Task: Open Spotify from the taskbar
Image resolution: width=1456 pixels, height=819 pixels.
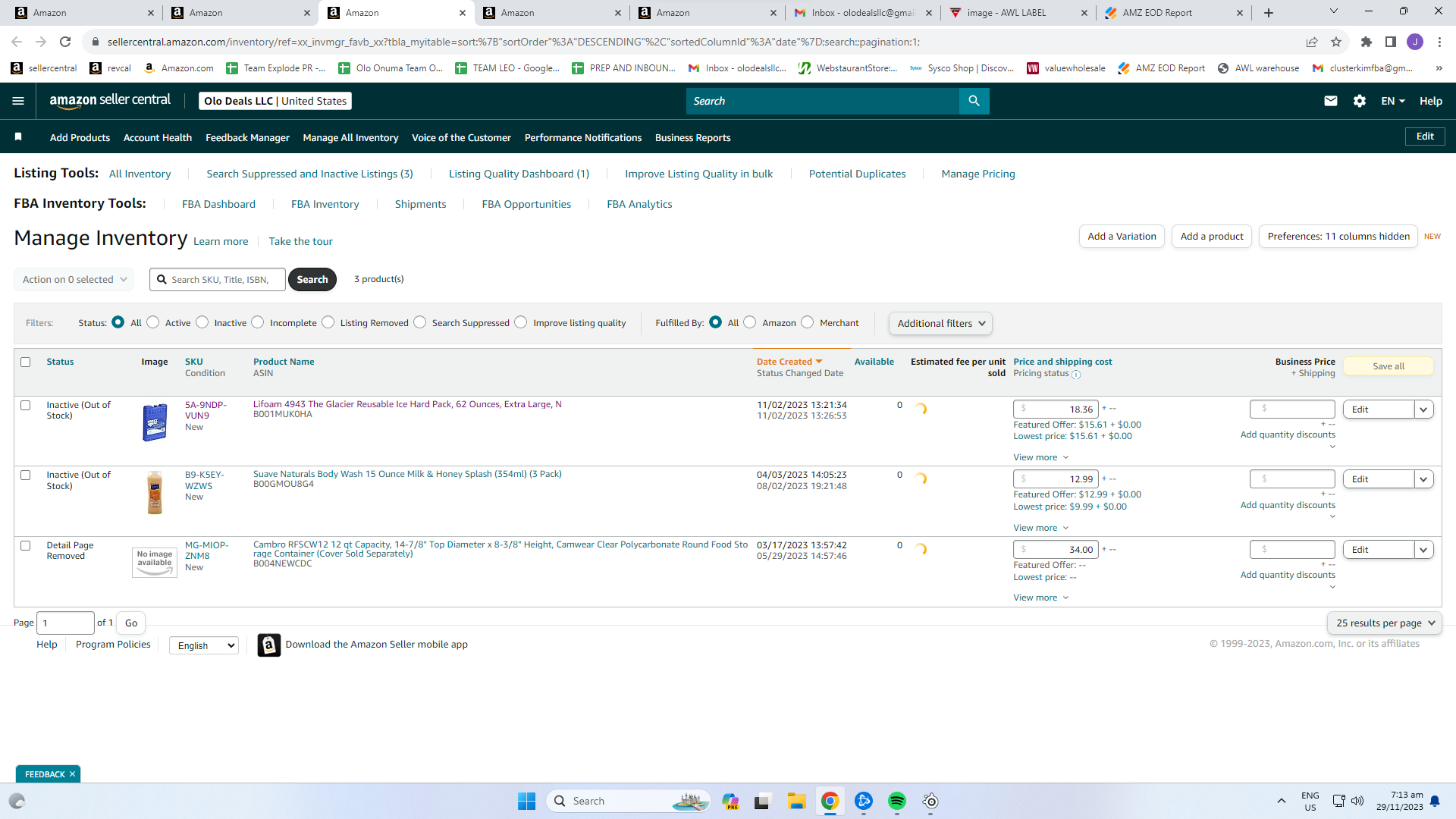Action: click(897, 801)
